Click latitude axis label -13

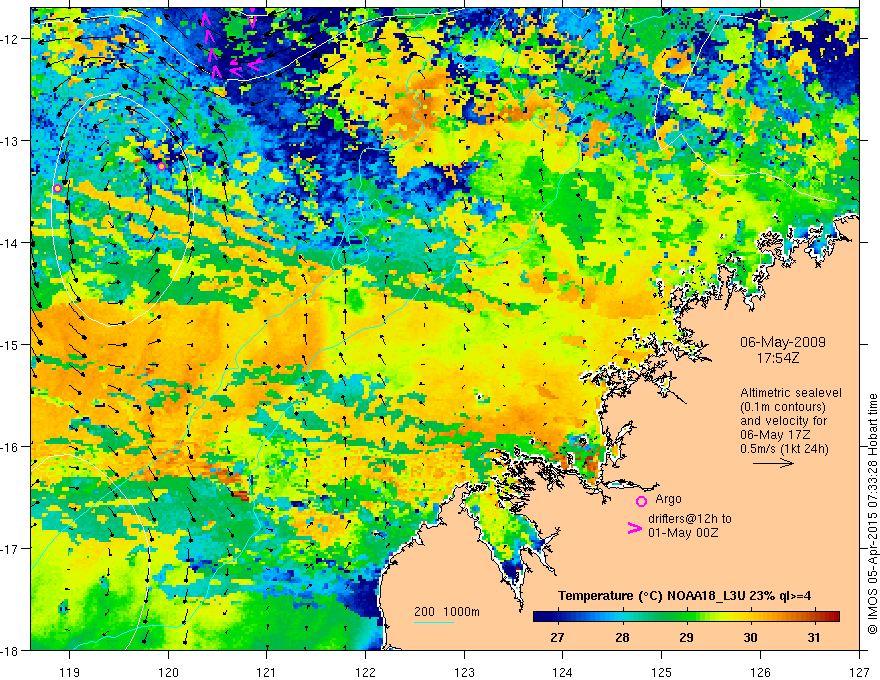[x=11, y=141]
